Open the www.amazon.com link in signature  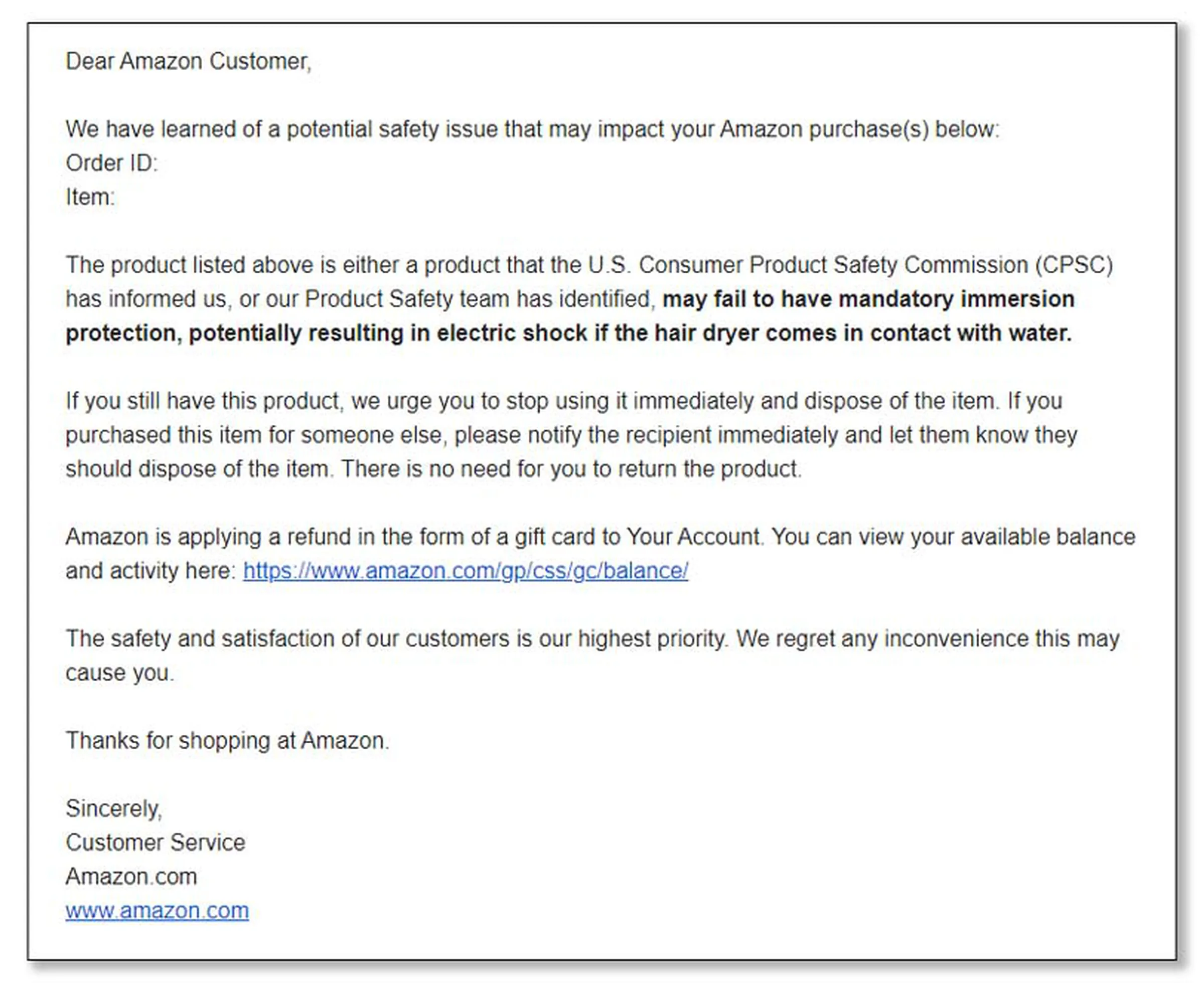tap(157, 910)
